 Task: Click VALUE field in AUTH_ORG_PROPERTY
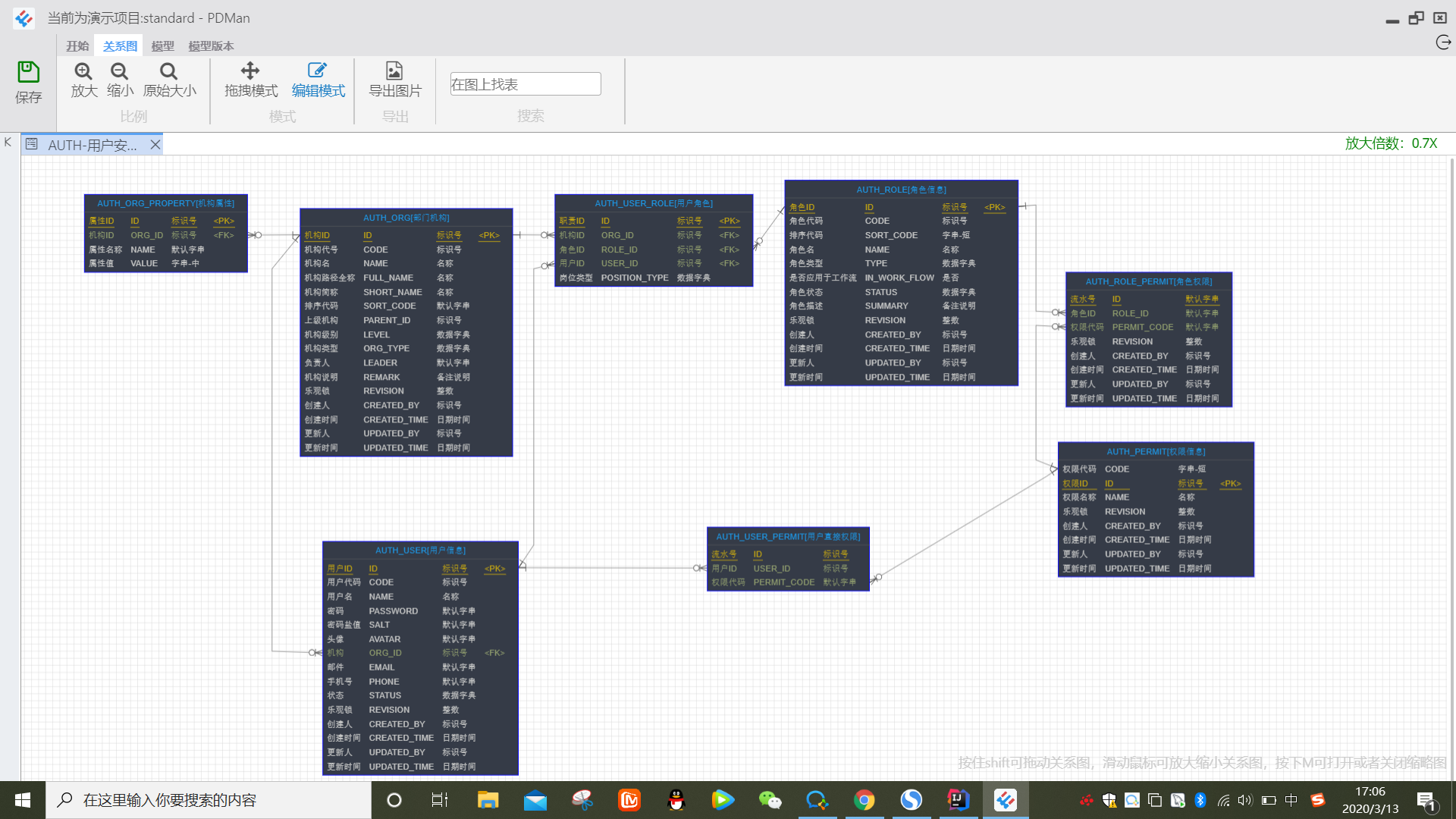pyautogui.click(x=143, y=264)
